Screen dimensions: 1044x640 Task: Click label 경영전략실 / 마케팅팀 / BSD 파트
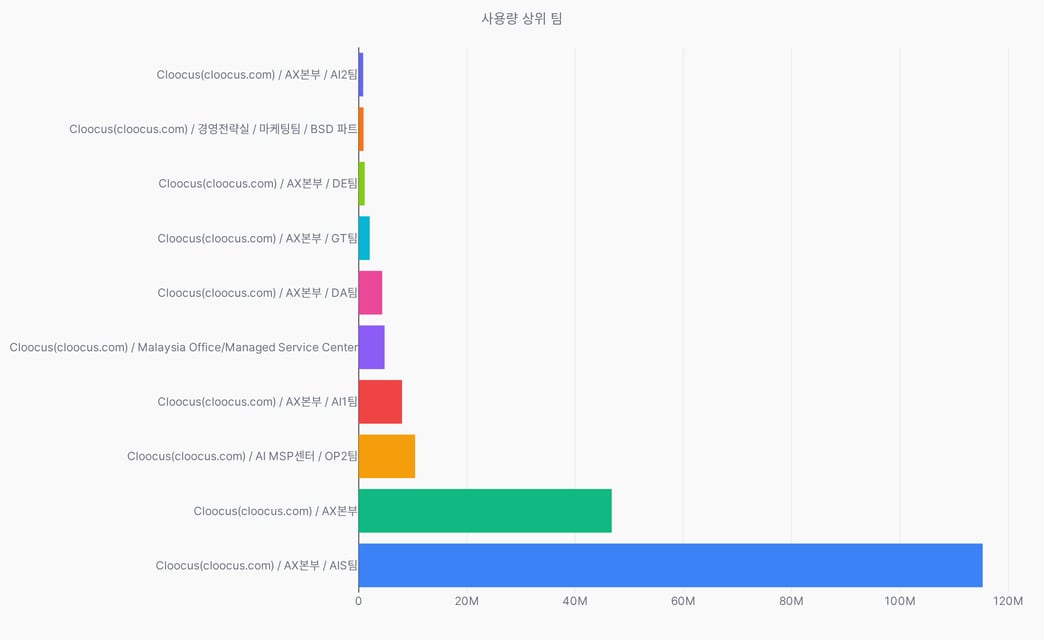(213, 129)
